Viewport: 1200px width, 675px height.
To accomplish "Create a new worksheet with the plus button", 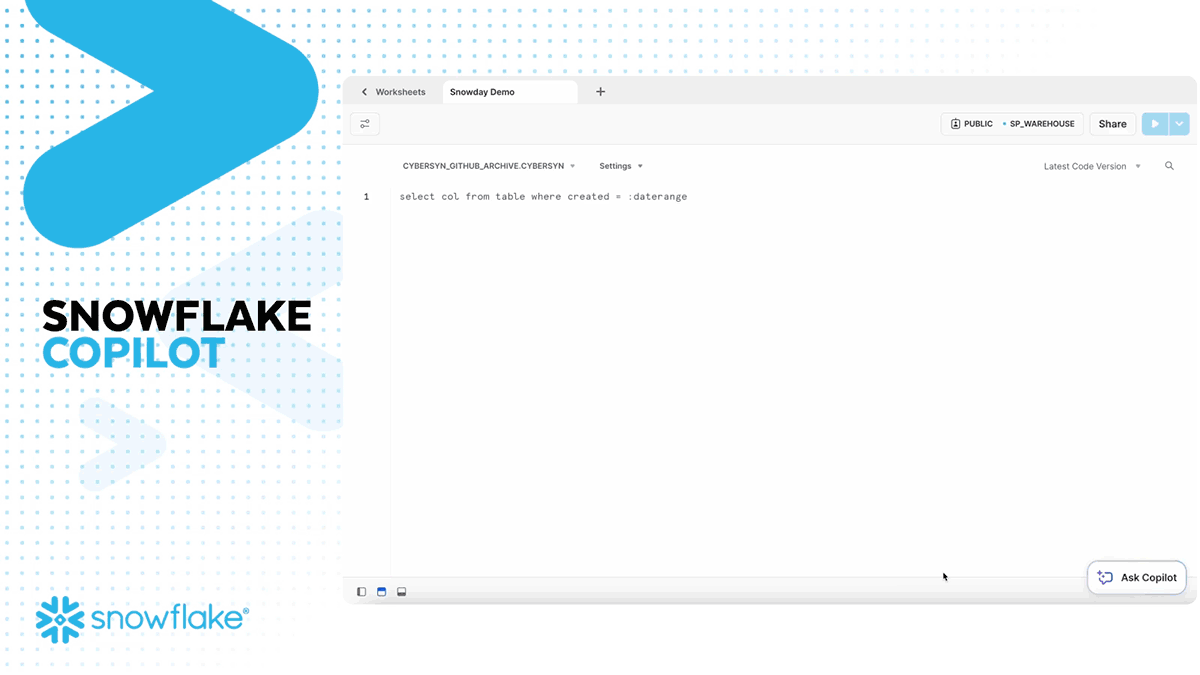I will click(x=600, y=90).
